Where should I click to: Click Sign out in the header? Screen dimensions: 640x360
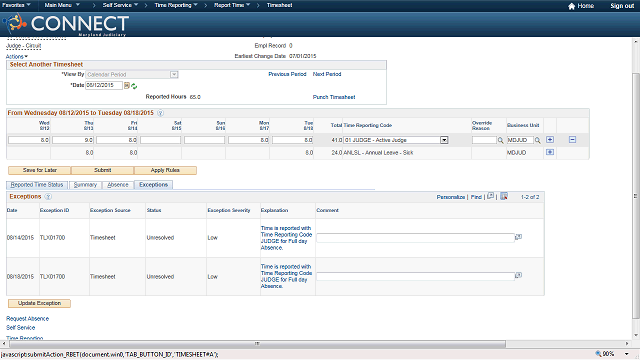pos(622,6)
